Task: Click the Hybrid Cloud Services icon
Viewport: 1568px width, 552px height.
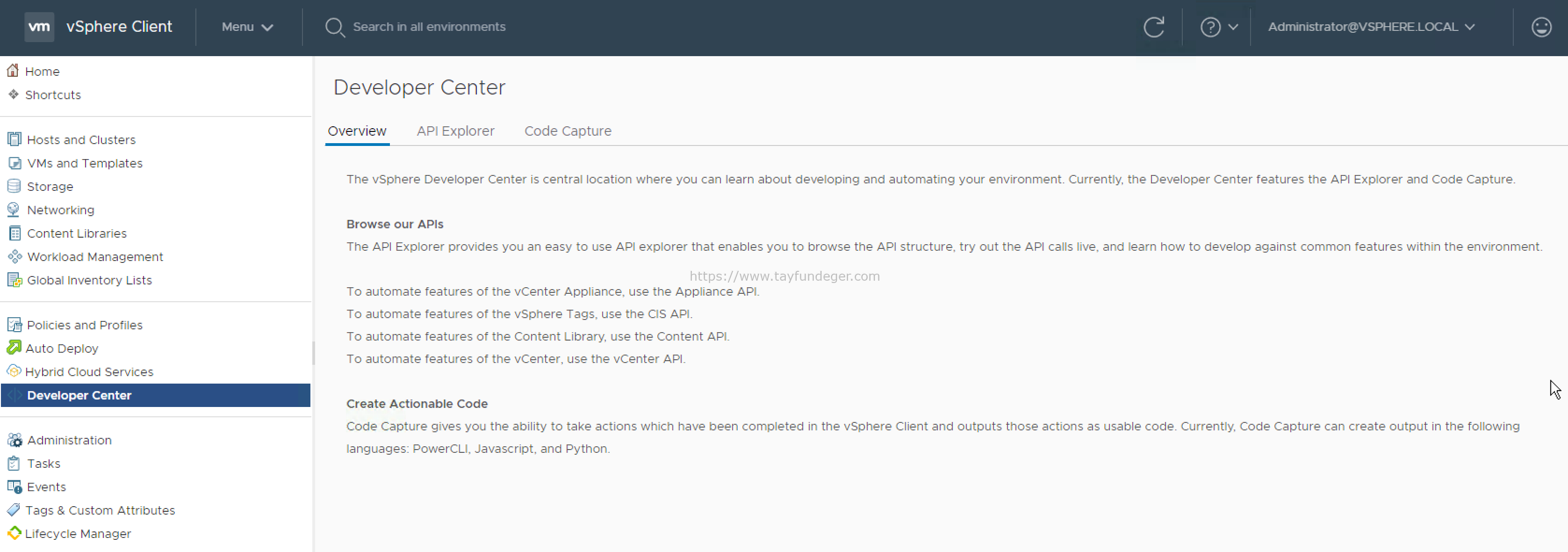Action: (x=14, y=371)
